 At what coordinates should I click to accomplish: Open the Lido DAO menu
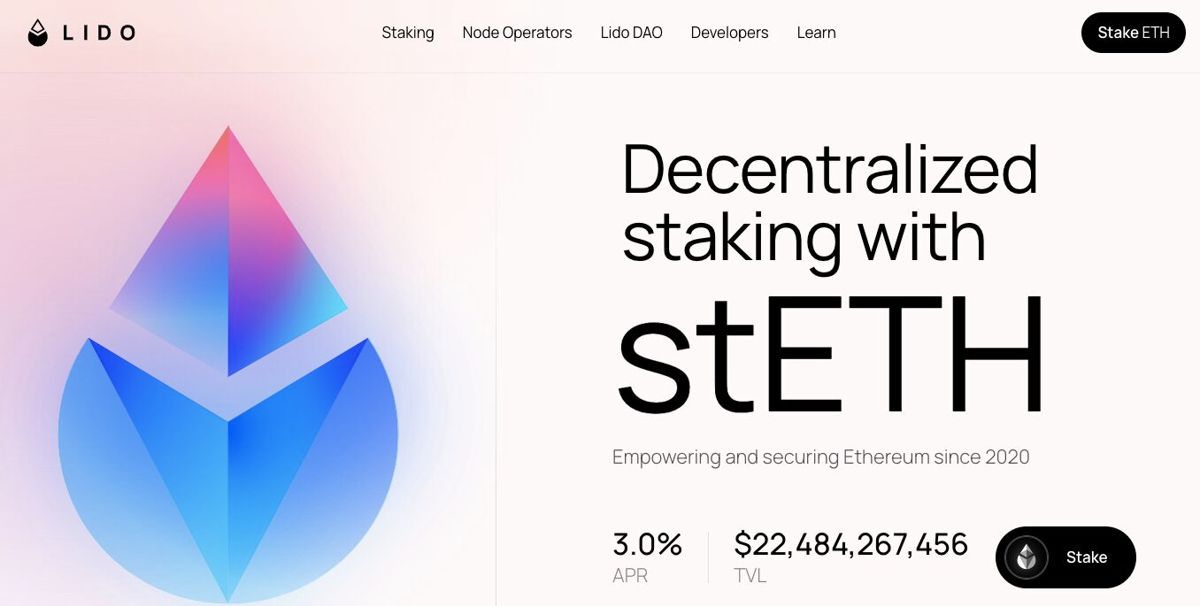(x=631, y=33)
